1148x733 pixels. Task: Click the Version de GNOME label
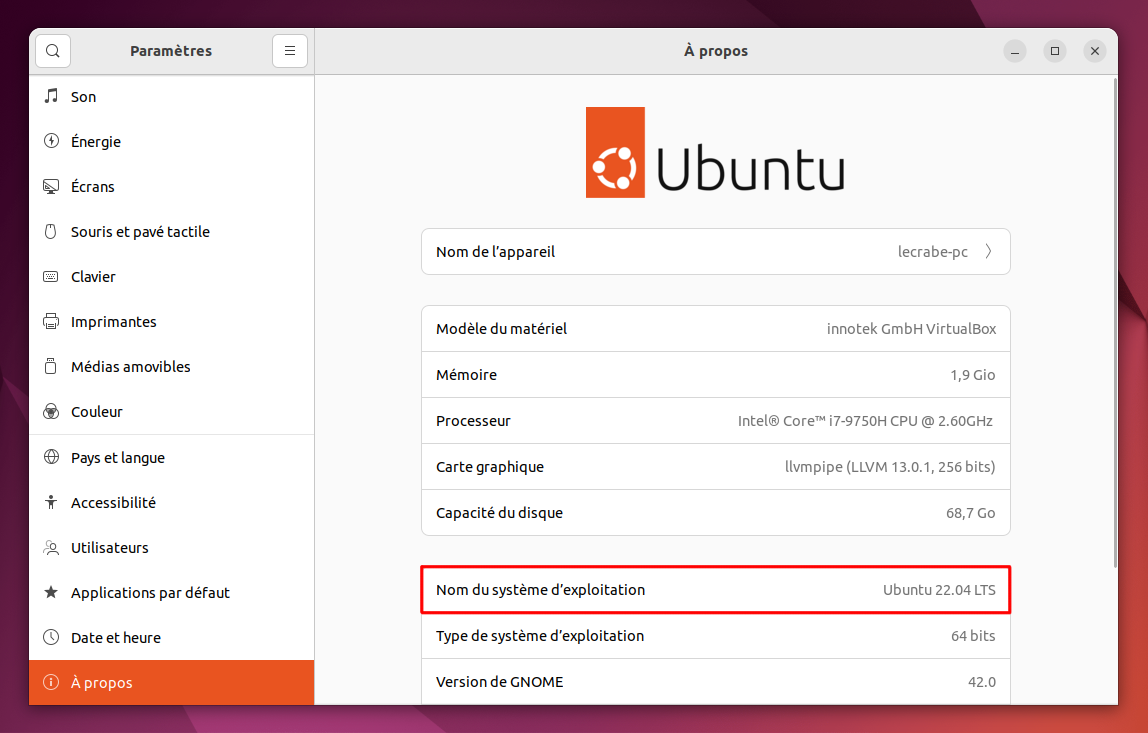499,682
